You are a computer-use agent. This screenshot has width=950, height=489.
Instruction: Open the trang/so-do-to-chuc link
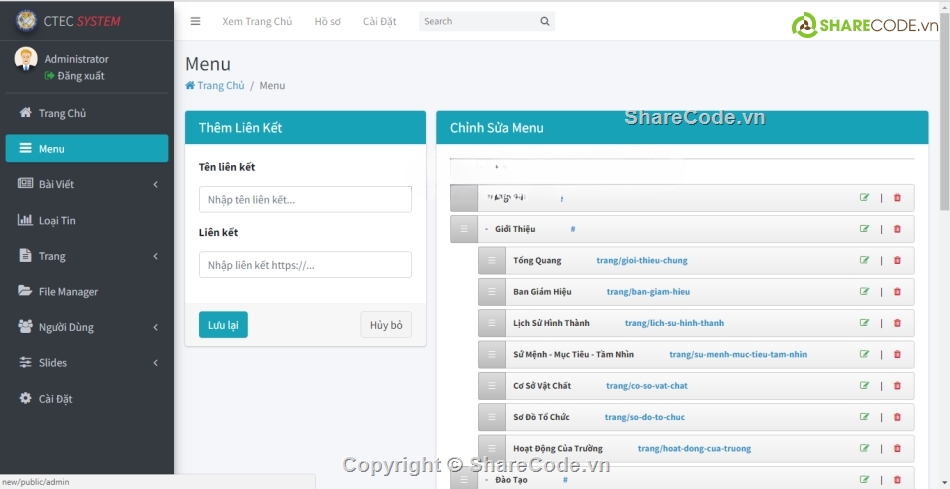coord(645,417)
